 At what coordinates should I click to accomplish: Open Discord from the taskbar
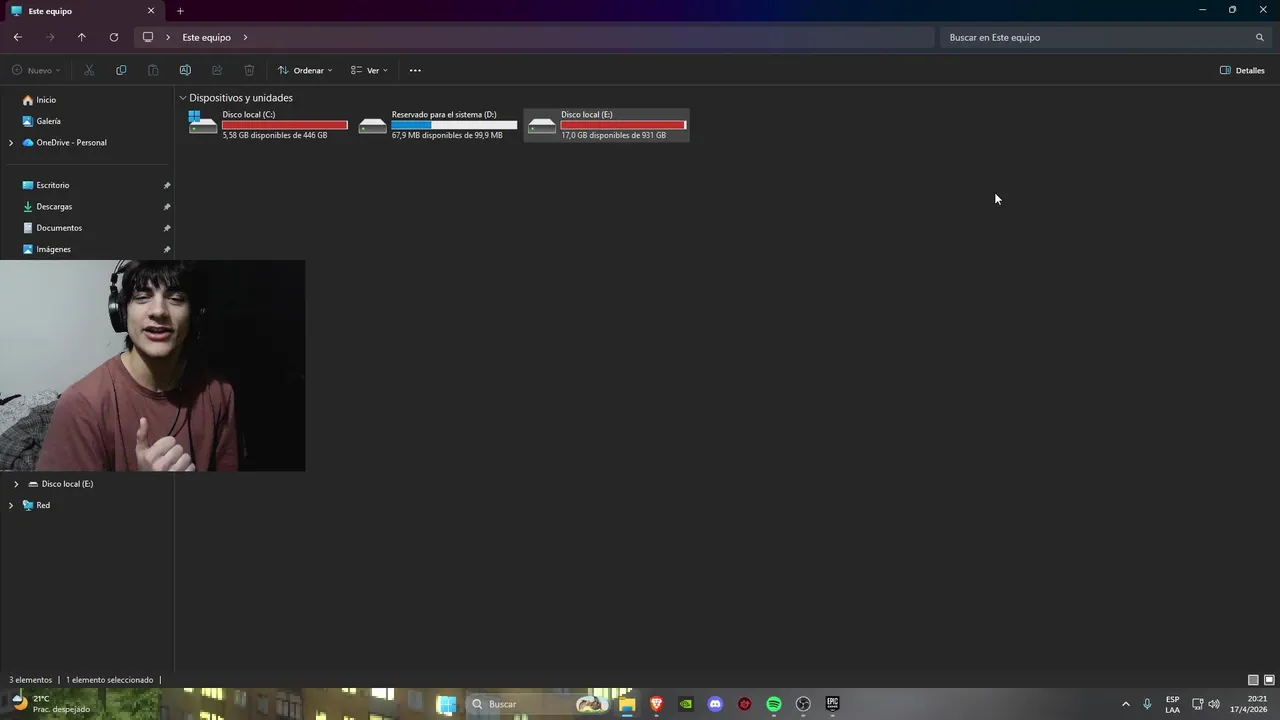tap(715, 704)
